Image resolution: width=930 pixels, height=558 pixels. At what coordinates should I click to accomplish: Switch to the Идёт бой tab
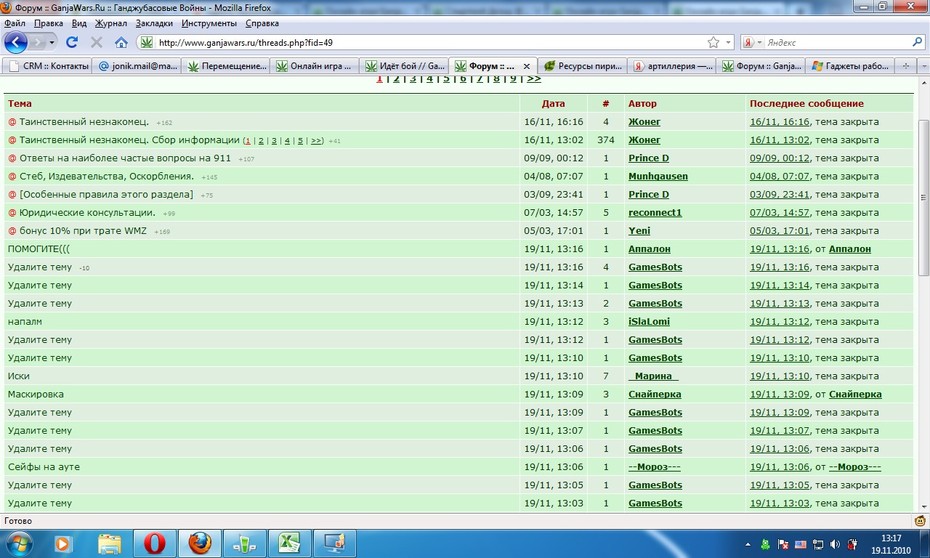[x=405, y=66]
